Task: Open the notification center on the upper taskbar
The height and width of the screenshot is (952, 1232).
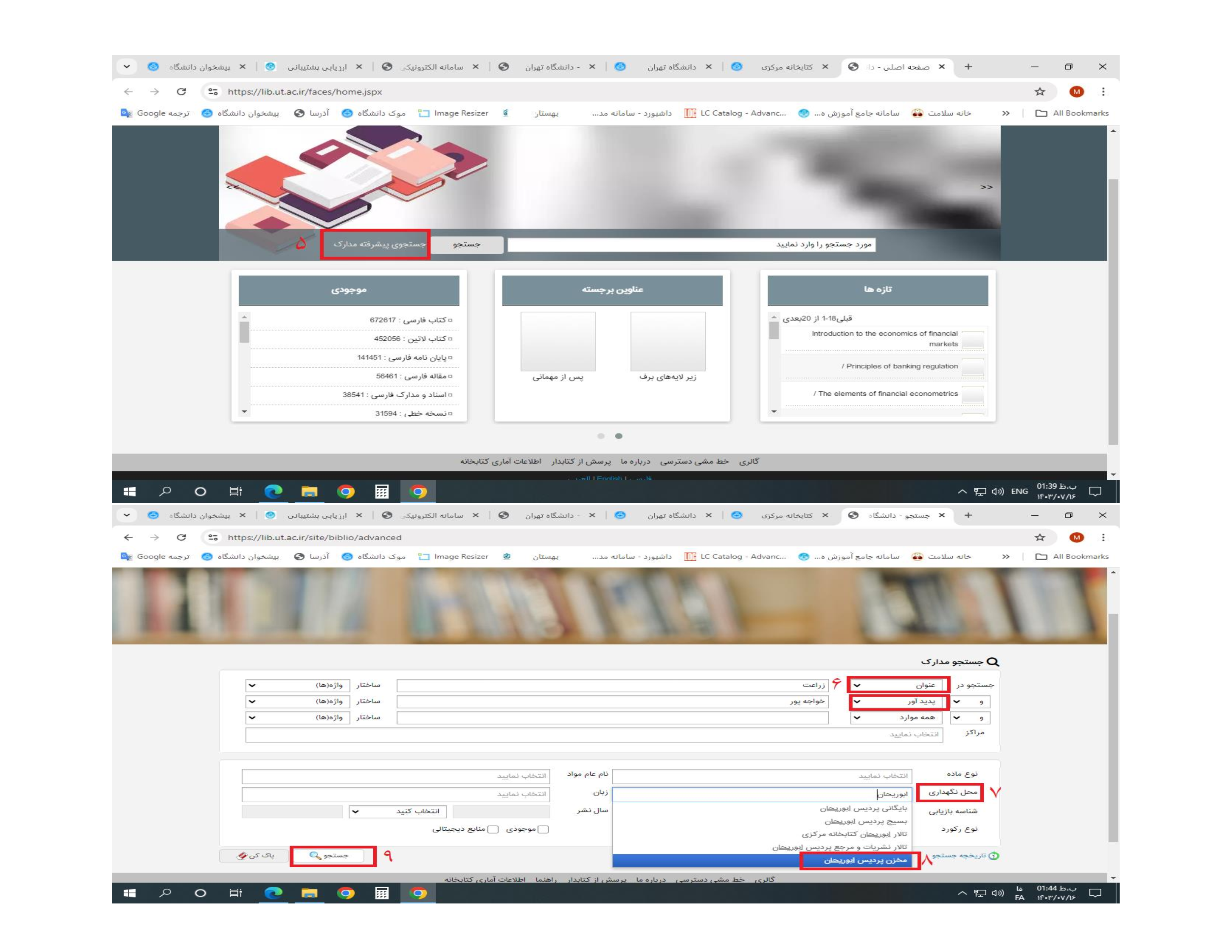Action: 1095,491
